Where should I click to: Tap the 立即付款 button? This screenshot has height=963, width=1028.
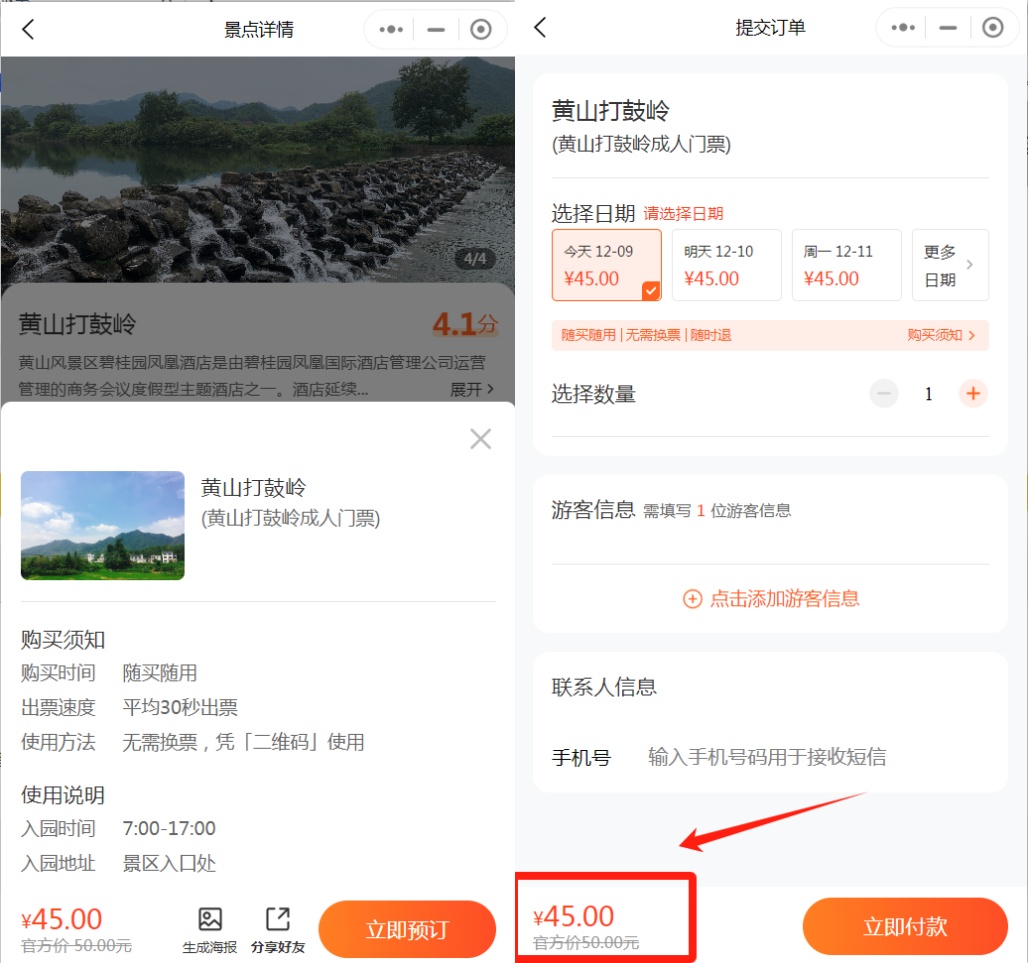pyautogui.click(x=905, y=926)
